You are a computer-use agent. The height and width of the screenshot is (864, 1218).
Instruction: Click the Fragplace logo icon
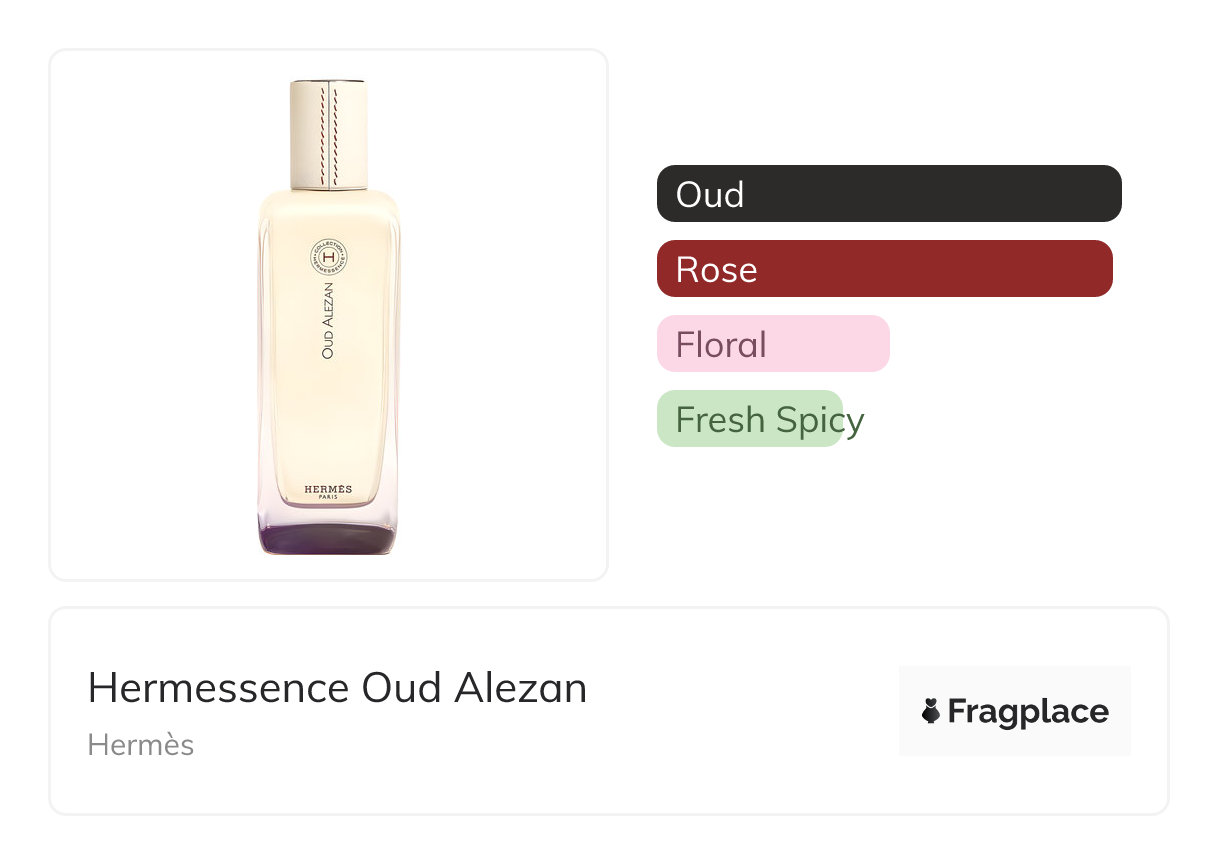[x=931, y=711]
